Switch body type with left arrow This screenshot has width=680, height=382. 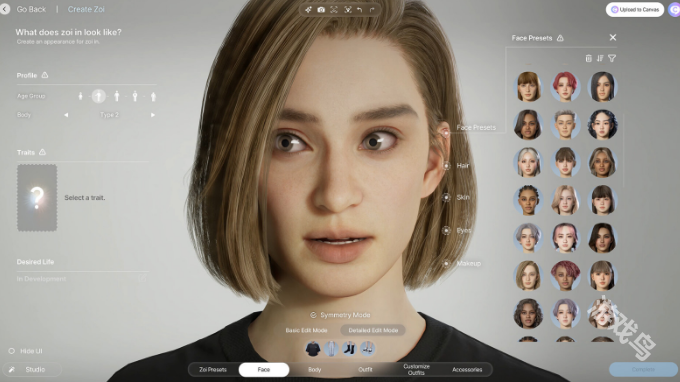[x=66, y=115]
